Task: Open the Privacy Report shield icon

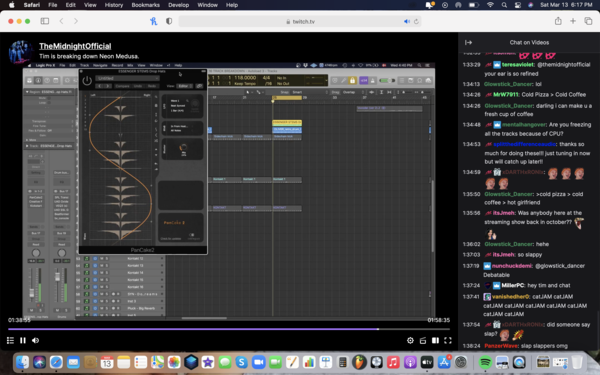Action: (x=169, y=21)
